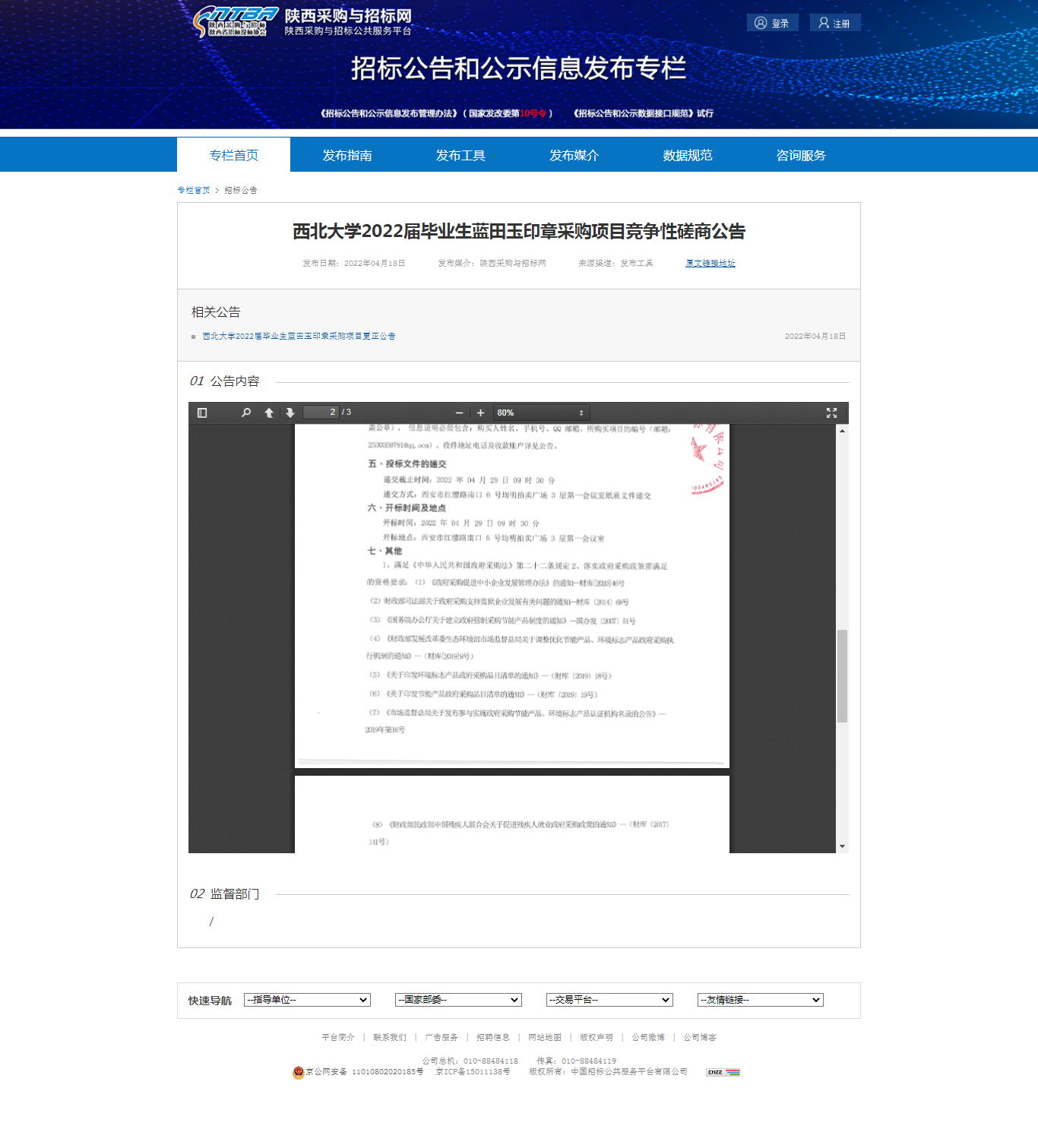Click the 登录 login icon button
Screen dimensions: 1038x1148
coord(772,23)
